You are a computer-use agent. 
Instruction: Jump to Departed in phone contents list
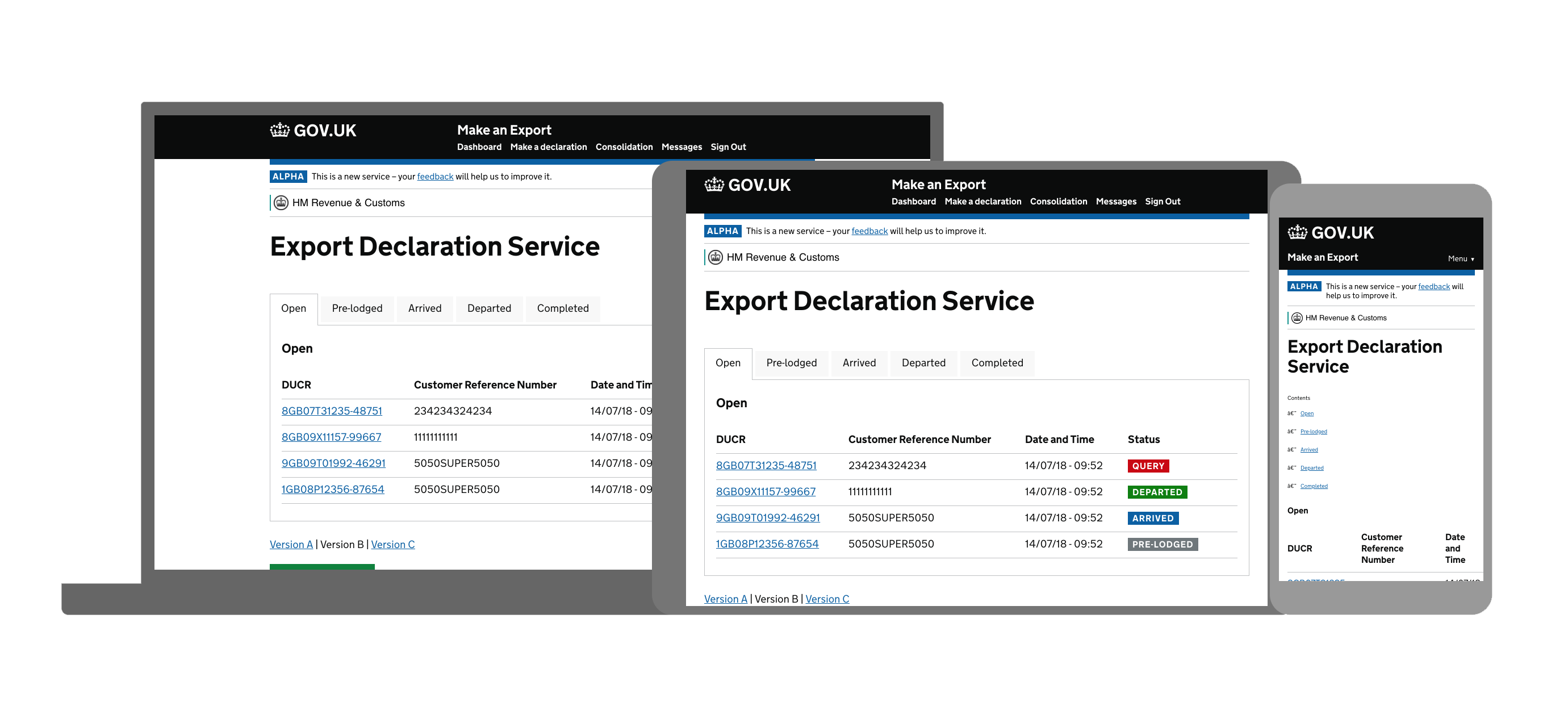coord(1312,468)
